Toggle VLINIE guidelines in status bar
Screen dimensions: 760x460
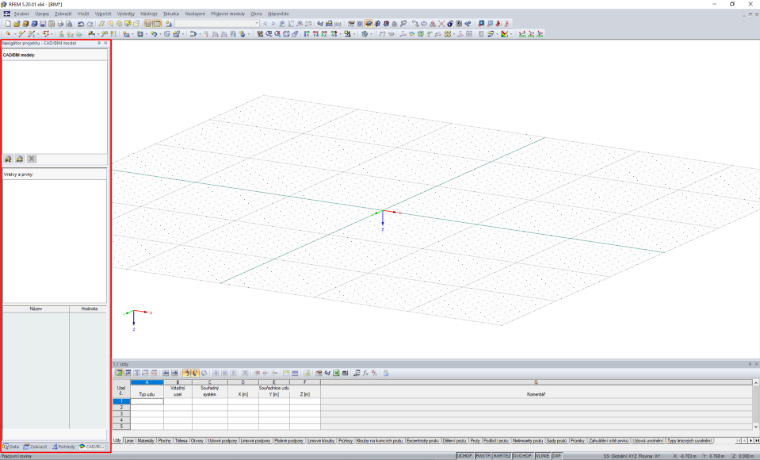pyautogui.click(x=542, y=456)
